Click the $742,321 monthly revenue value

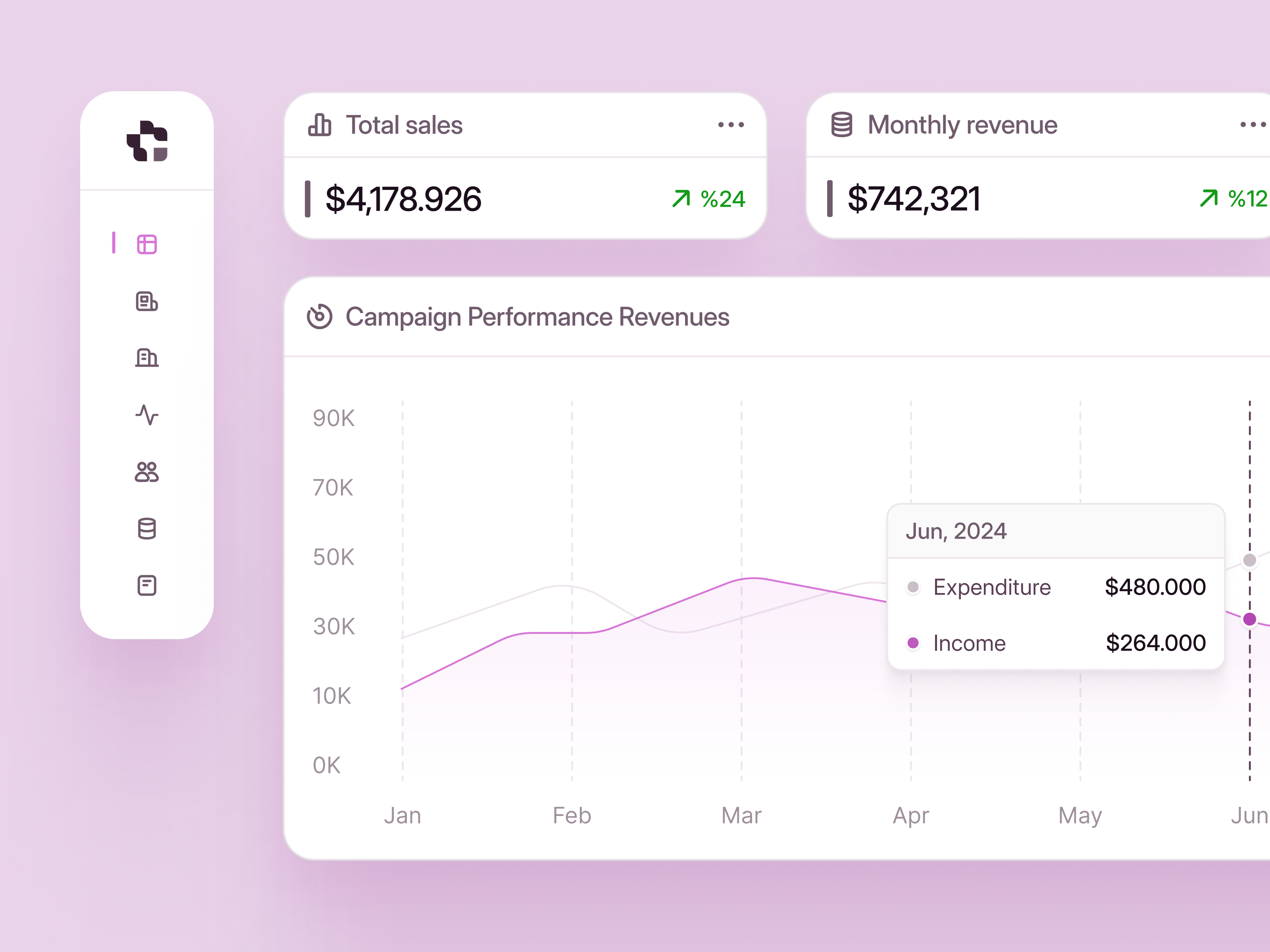(914, 199)
